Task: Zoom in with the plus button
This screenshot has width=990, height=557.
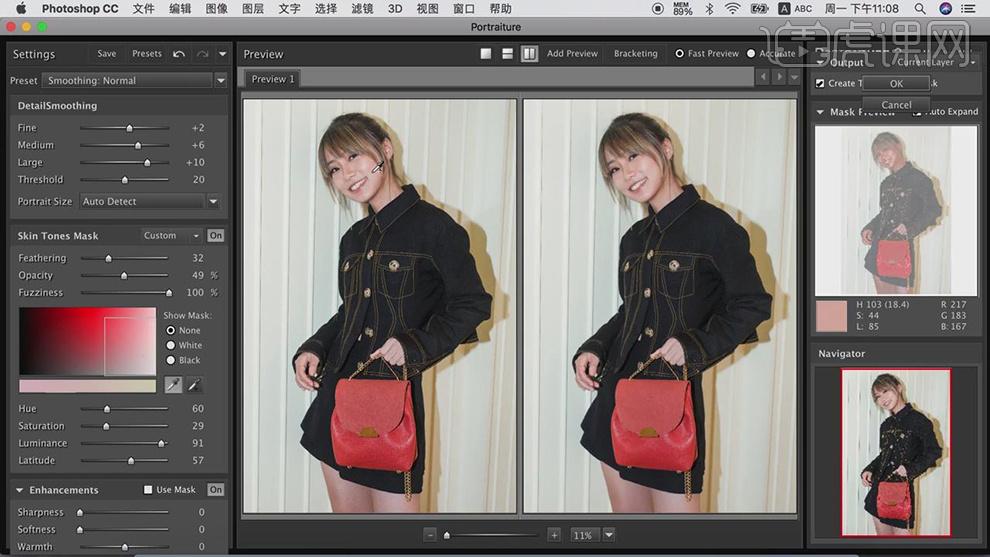Action: click(x=554, y=535)
